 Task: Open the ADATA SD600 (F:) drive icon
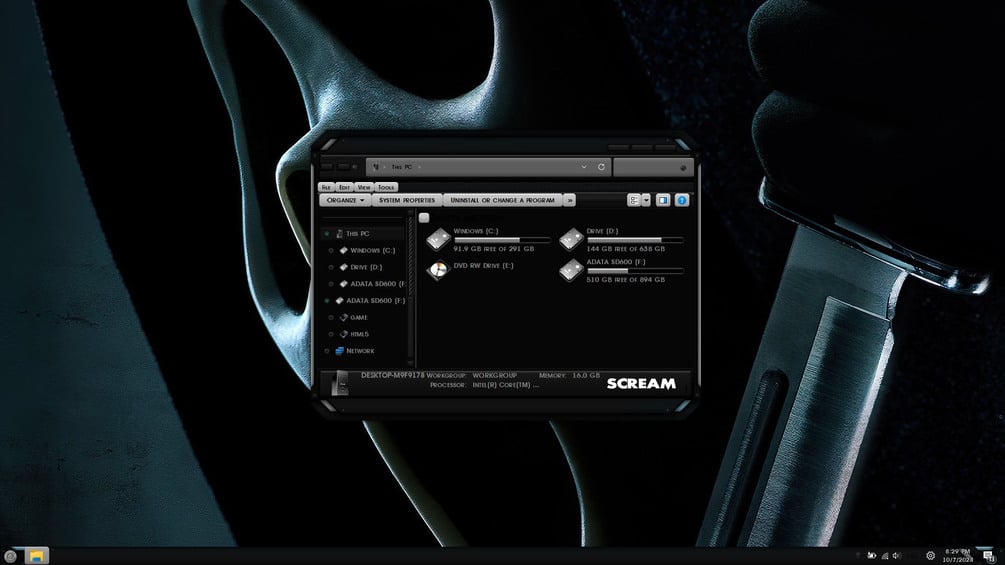pyautogui.click(x=571, y=270)
